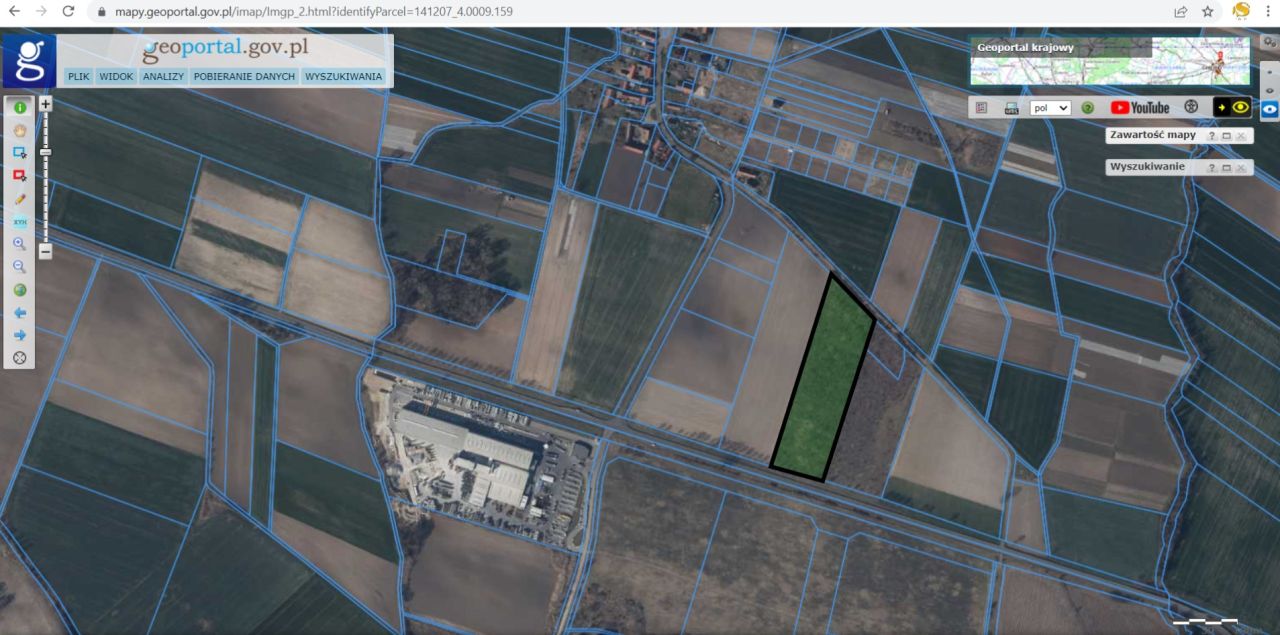This screenshot has width=1280, height=635.
Task: Click the minus button on zoom slider
Action: point(45,252)
